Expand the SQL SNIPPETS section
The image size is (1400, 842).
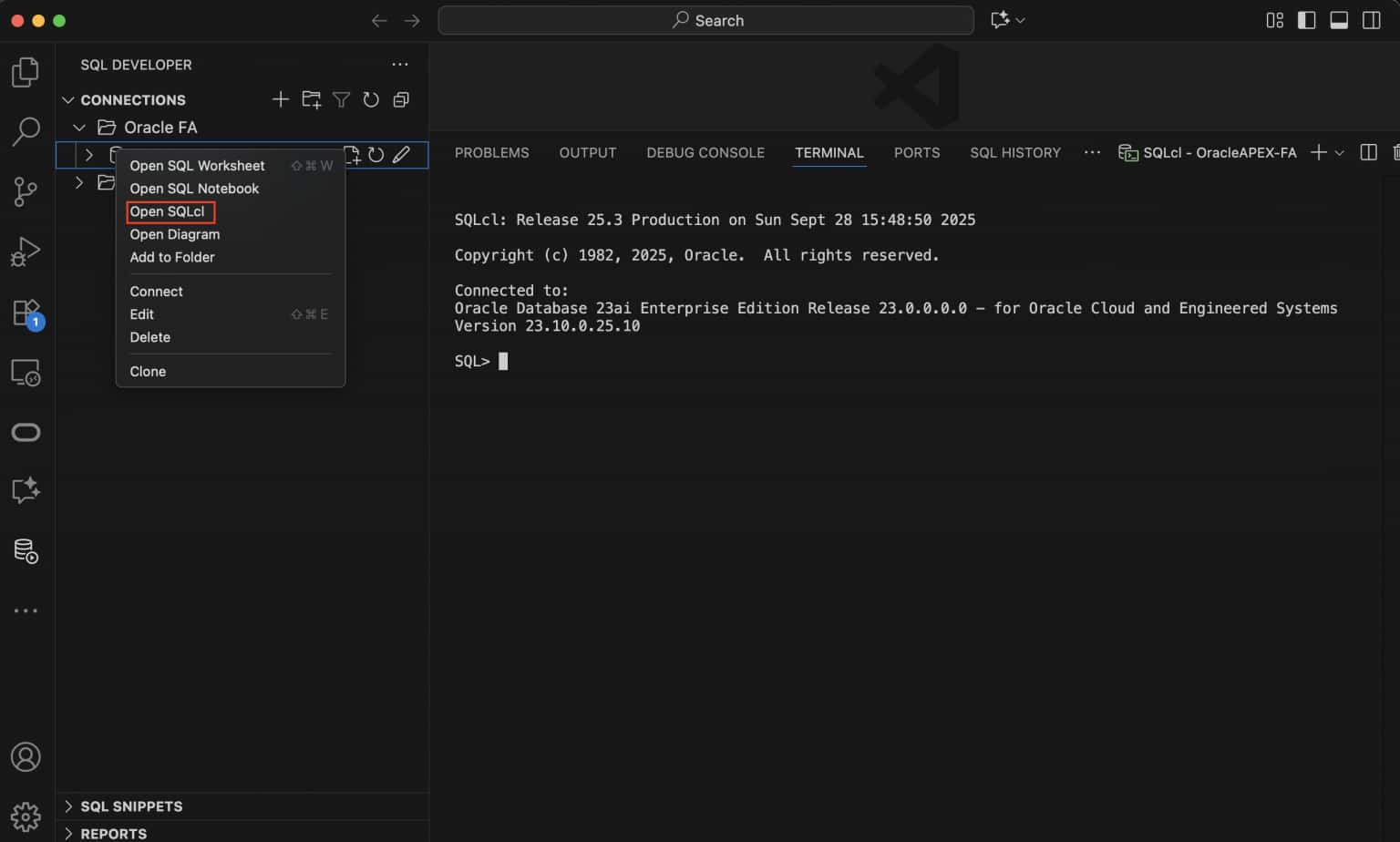(x=131, y=806)
